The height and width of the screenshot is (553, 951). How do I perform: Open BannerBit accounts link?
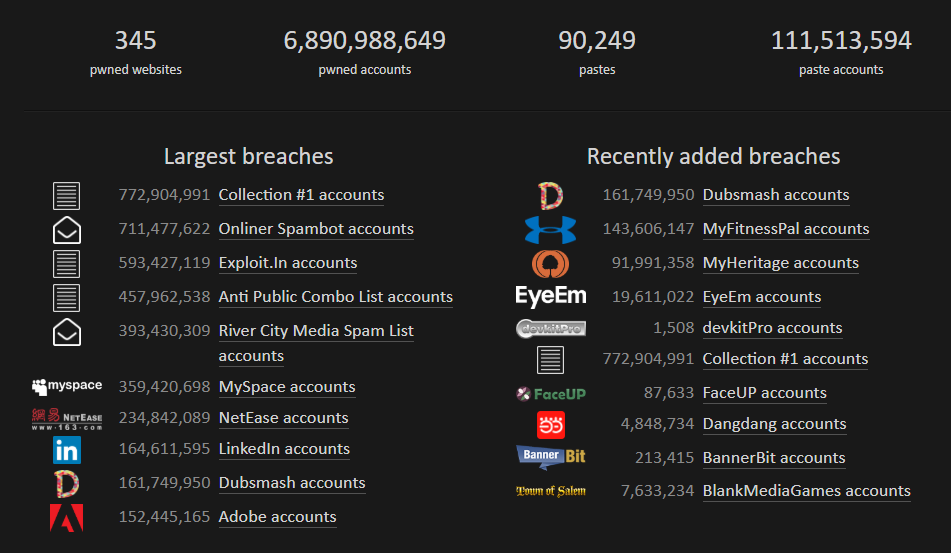point(774,458)
